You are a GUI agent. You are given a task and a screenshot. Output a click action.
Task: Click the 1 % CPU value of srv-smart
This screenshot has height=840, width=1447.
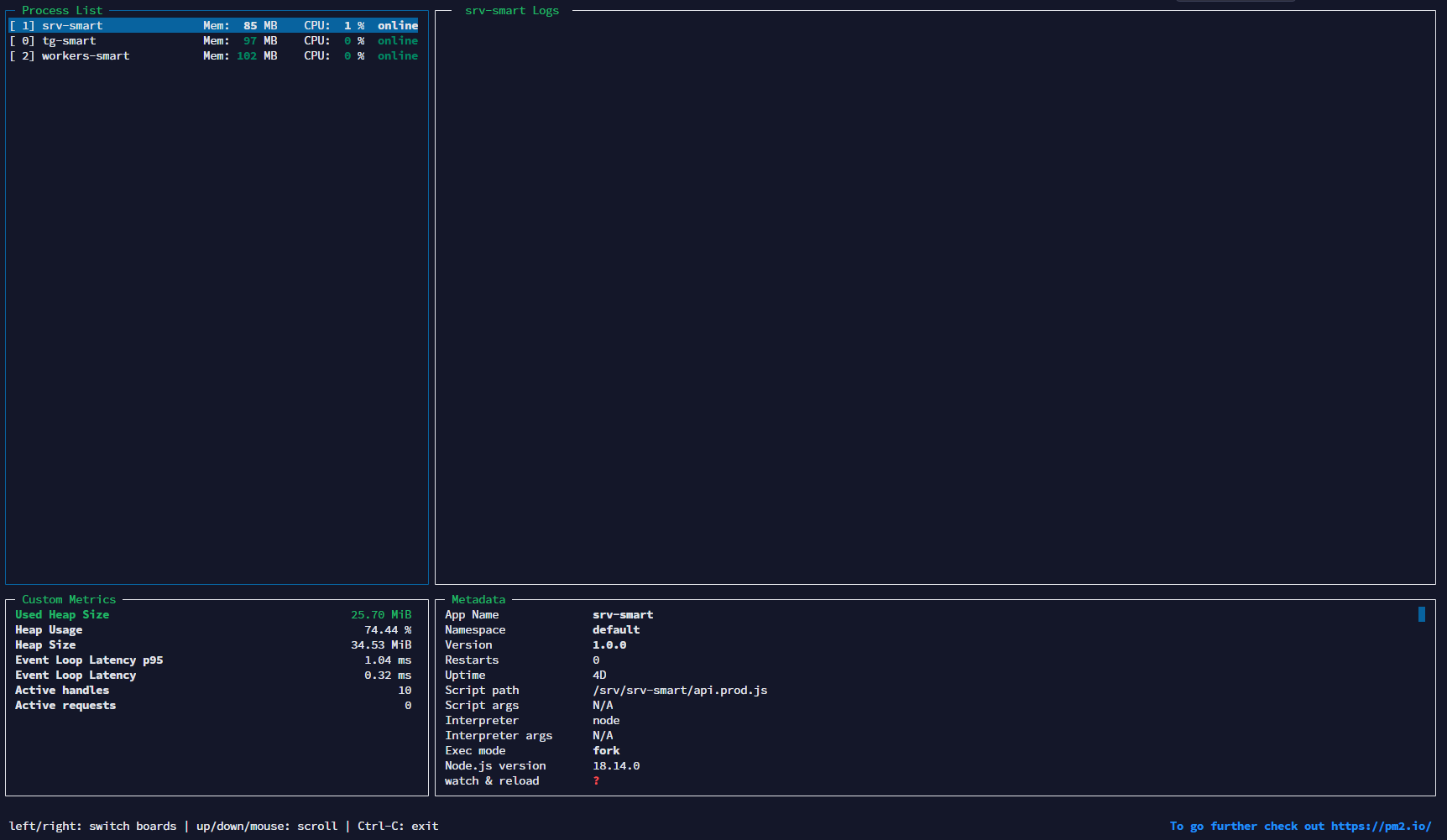354,26
